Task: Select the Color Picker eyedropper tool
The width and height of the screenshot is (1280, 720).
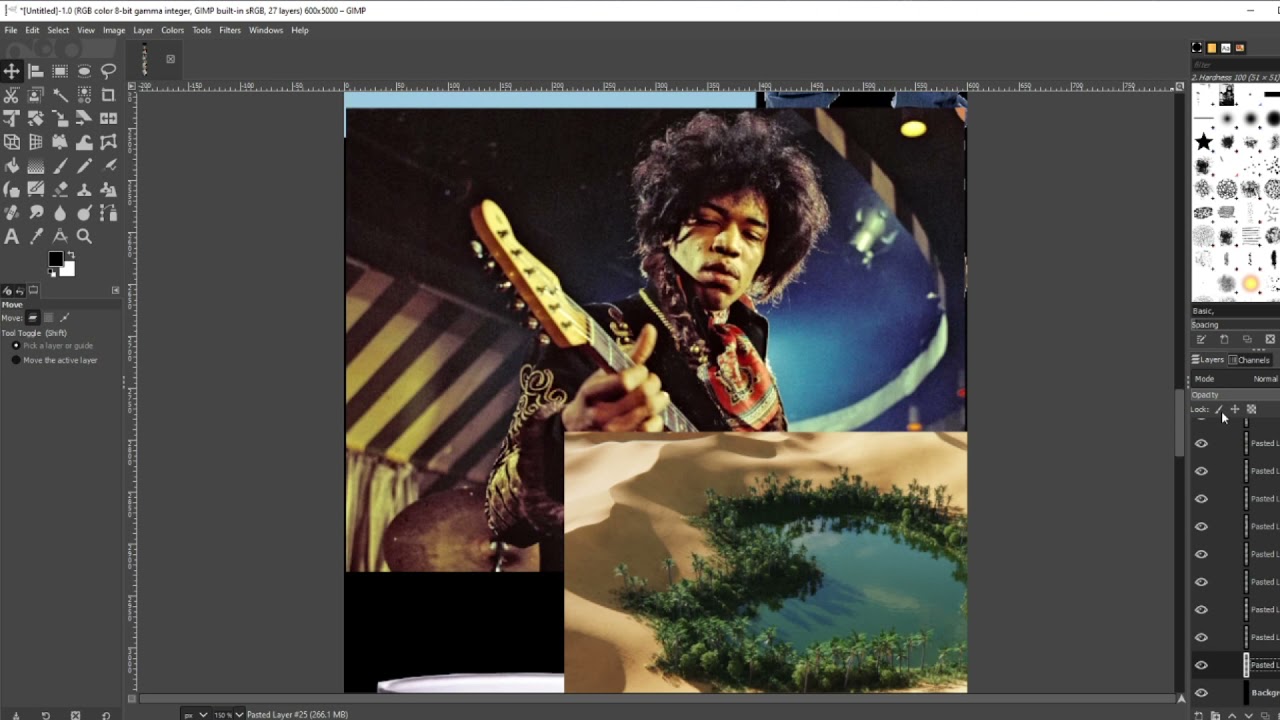Action: tap(36, 237)
